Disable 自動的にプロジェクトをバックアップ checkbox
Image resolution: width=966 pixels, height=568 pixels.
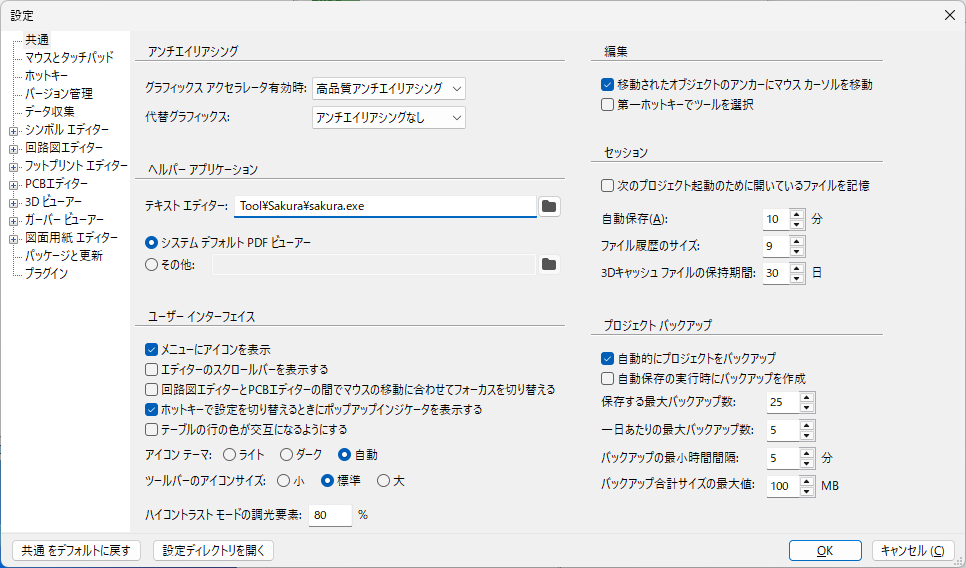tap(607, 358)
